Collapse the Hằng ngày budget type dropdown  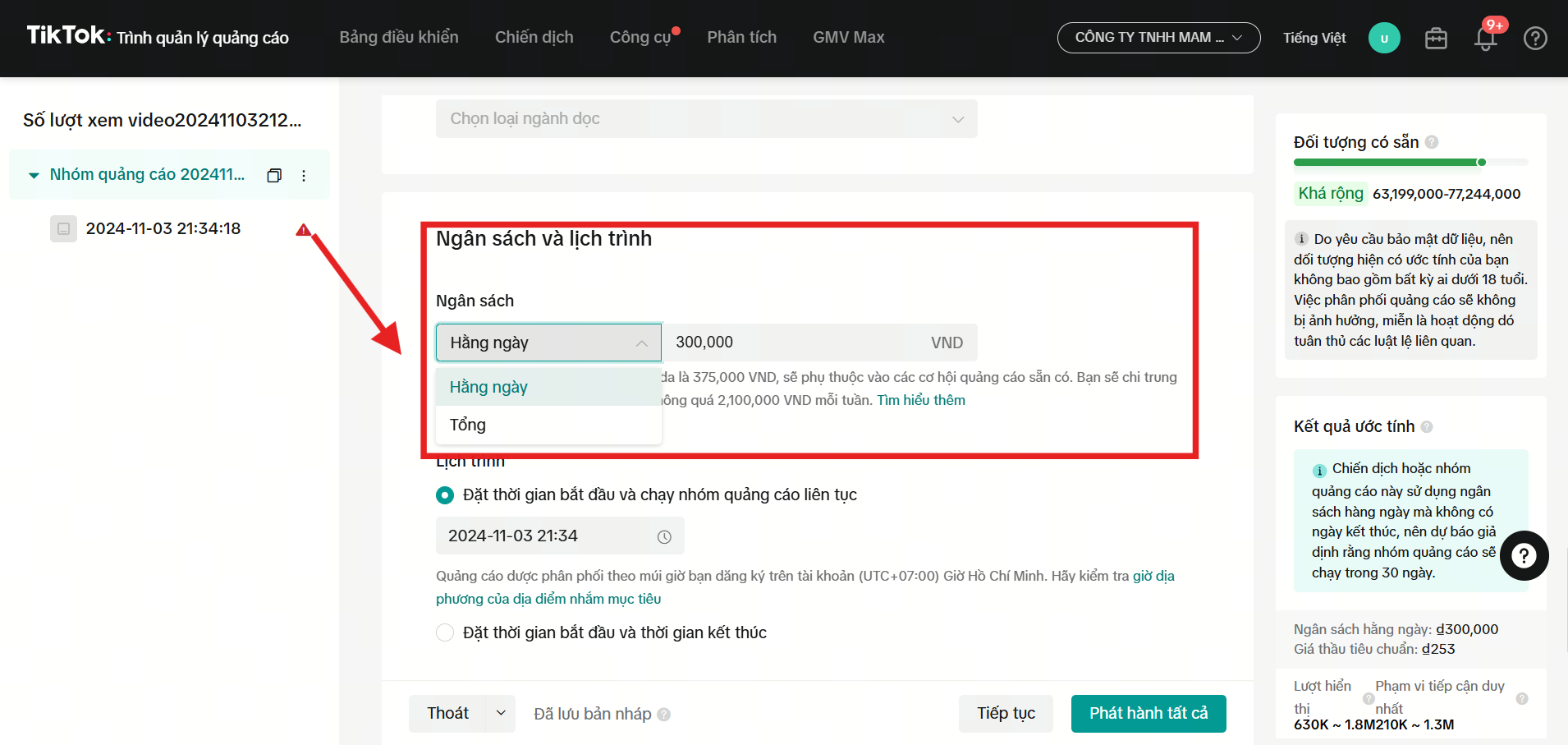point(548,343)
